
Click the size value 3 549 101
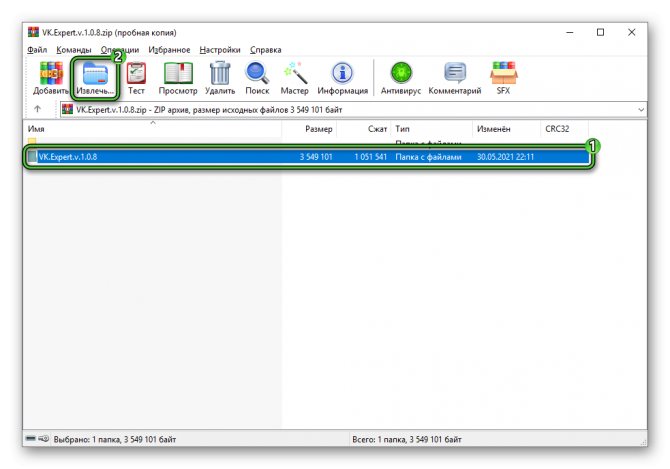[x=316, y=157]
